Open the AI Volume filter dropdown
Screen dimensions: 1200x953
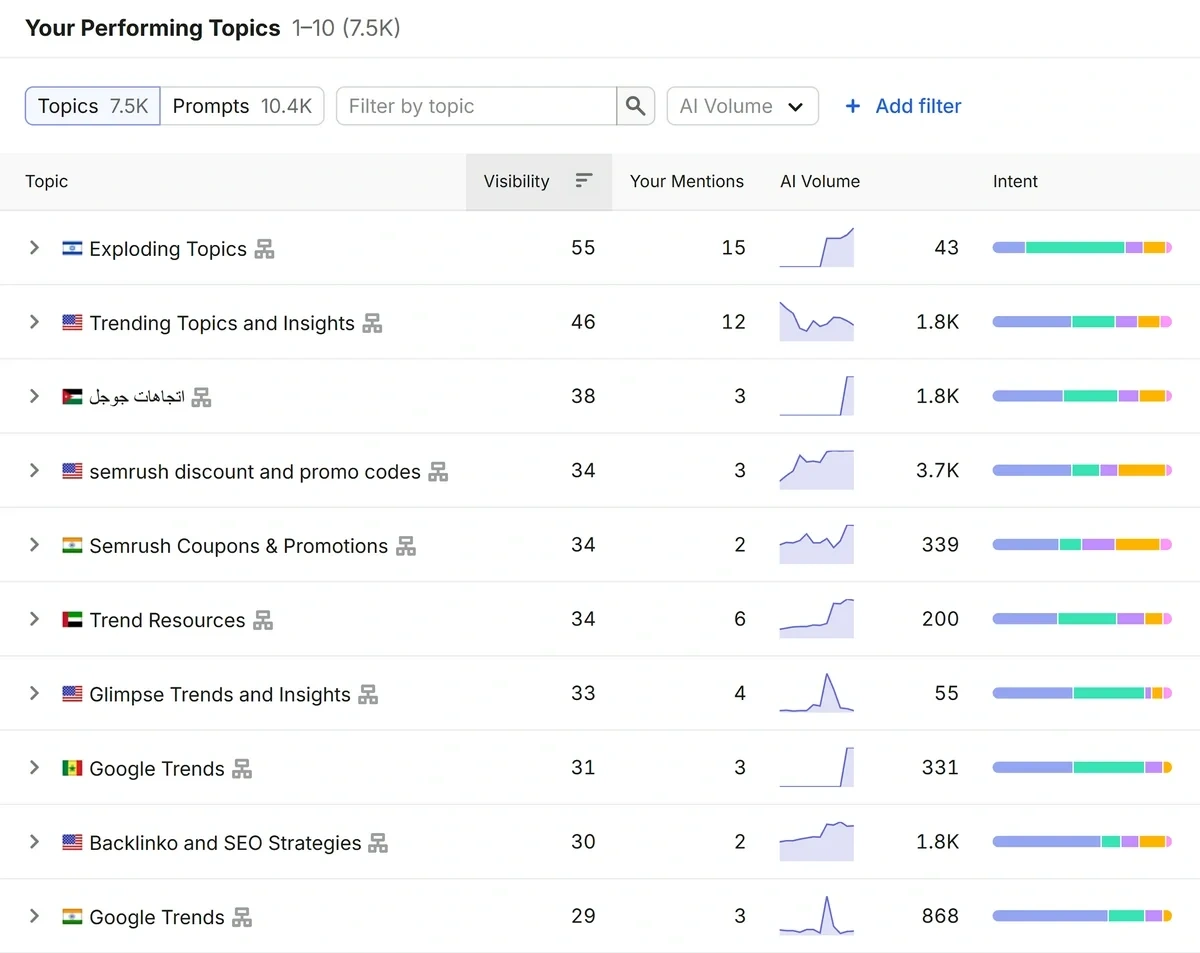pyautogui.click(x=742, y=106)
